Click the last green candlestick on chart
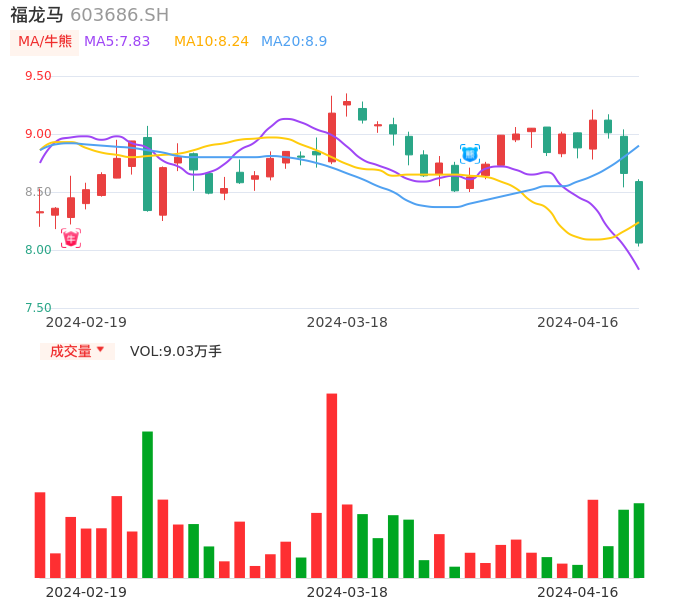This screenshot has width=686, height=606. pyautogui.click(x=639, y=212)
